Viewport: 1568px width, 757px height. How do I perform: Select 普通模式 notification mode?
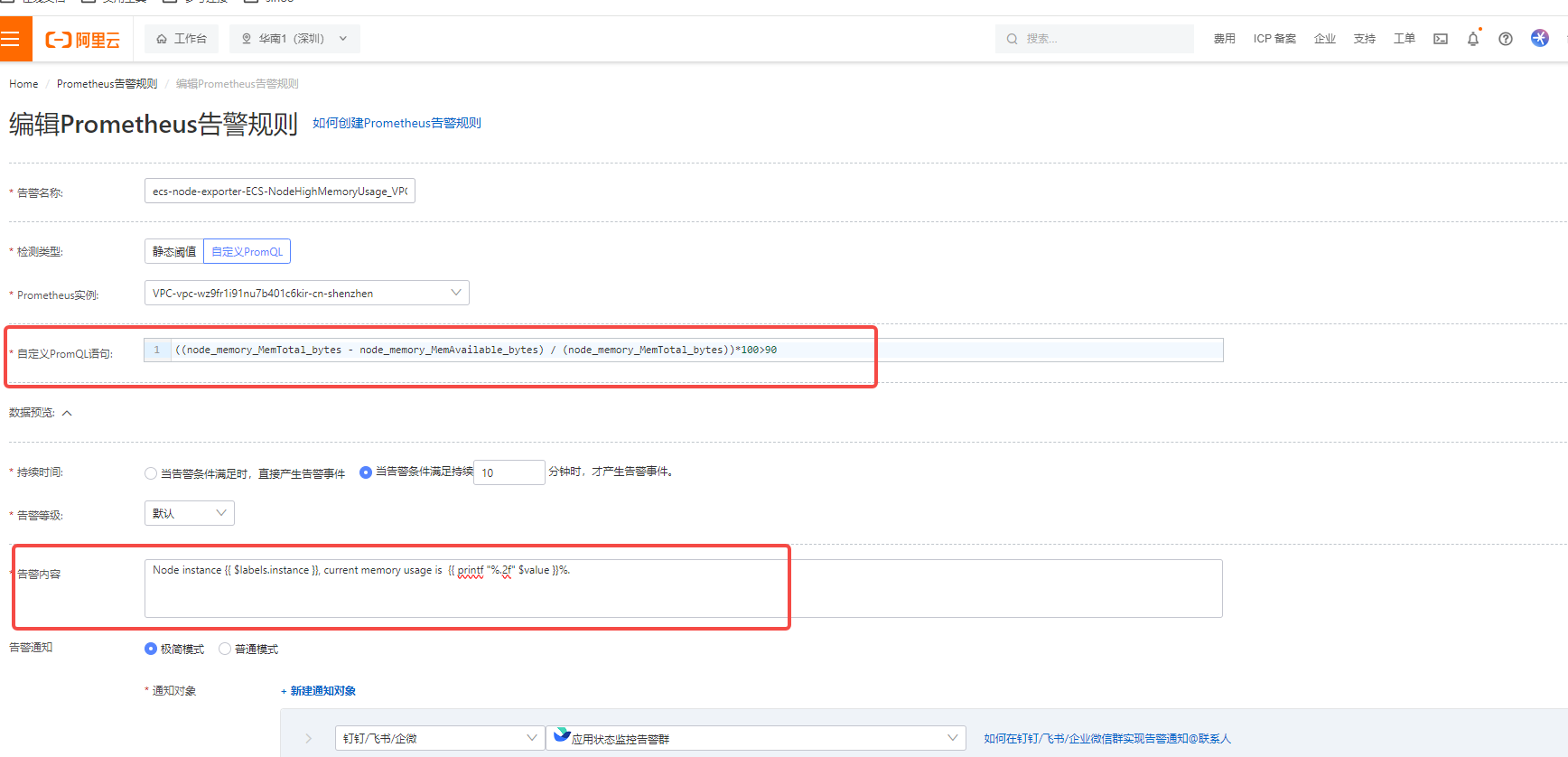click(x=225, y=649)
